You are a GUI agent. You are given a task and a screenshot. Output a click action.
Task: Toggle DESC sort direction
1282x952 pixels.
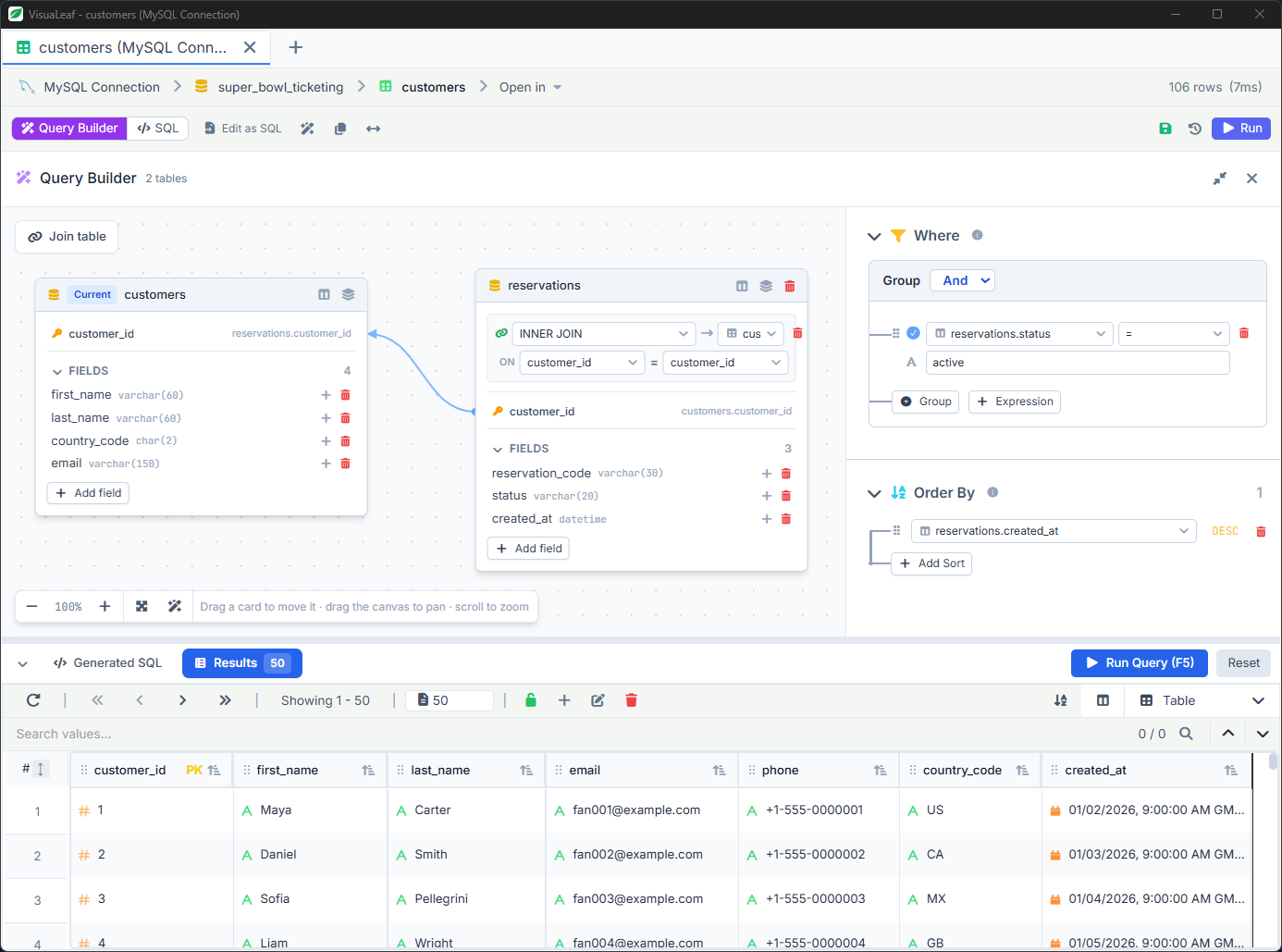click(1225, 531)
